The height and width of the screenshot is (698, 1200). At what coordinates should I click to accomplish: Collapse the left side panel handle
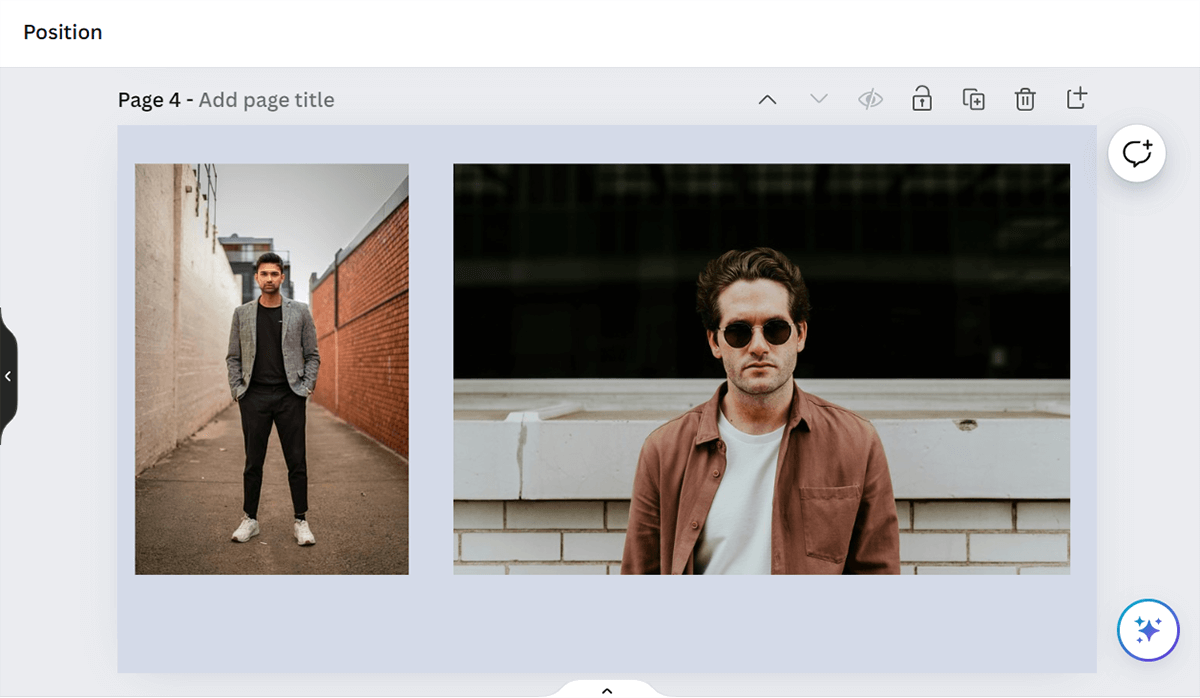pos(8,376)
